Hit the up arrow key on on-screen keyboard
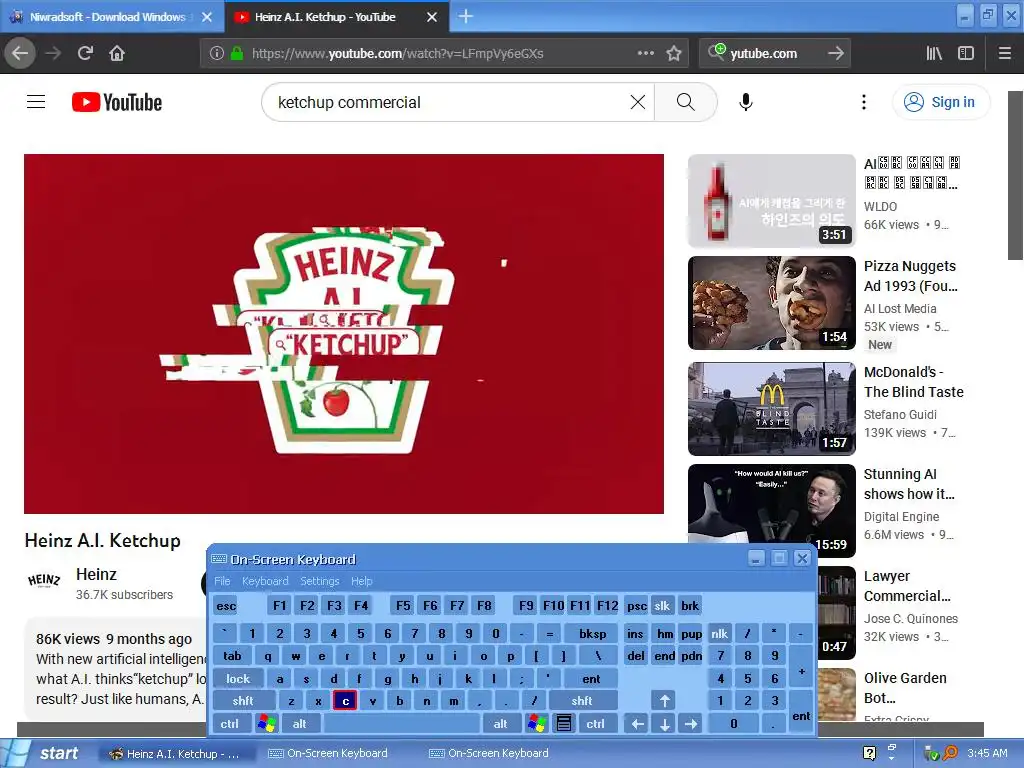Screen dimensions: 1024x768 [x=664, y=701]
